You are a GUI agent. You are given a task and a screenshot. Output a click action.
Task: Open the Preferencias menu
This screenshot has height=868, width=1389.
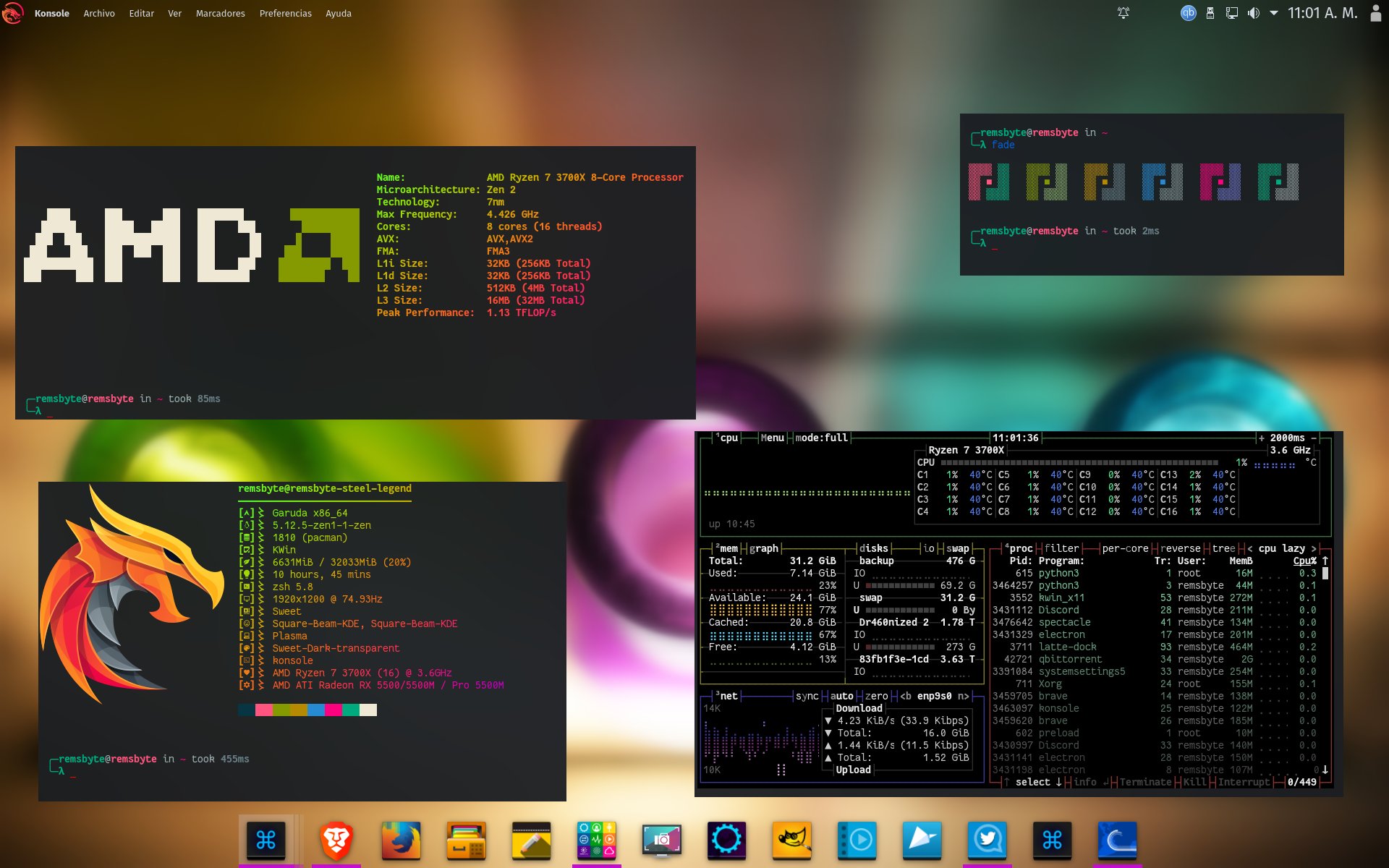click(285, 13)
